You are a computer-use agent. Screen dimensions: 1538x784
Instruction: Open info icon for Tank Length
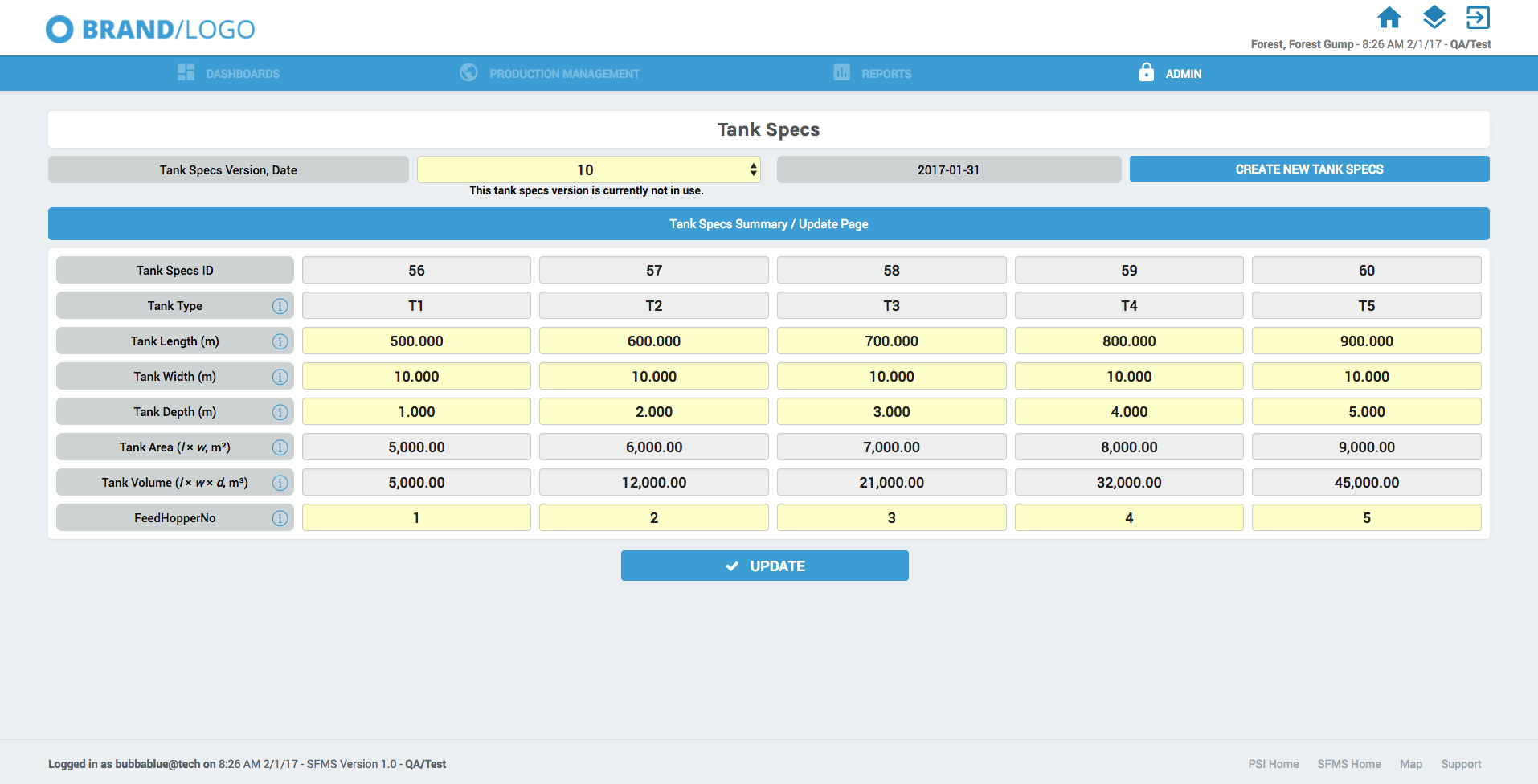[280, 341]
